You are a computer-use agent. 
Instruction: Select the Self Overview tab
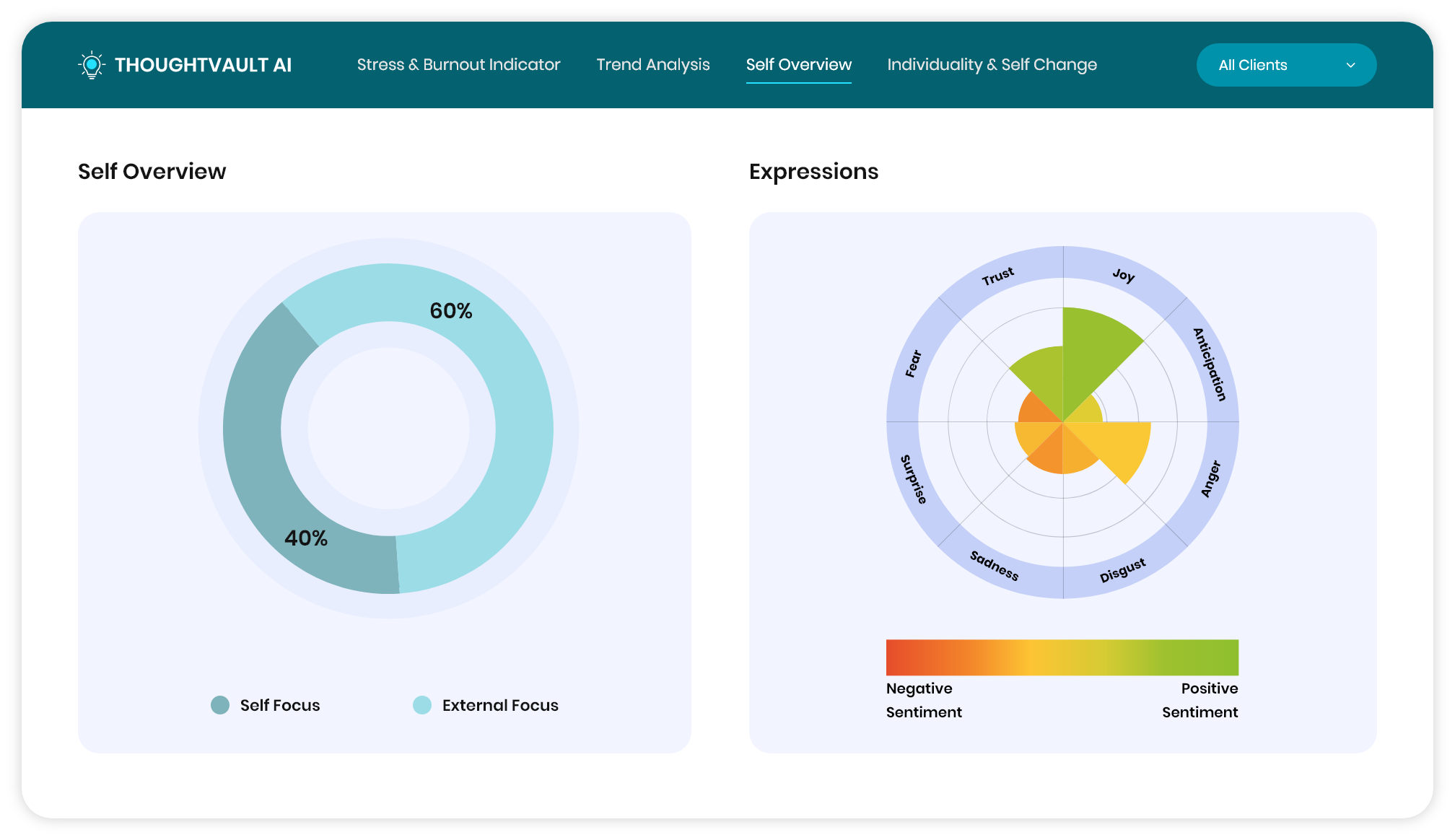[x=798, y=65]
